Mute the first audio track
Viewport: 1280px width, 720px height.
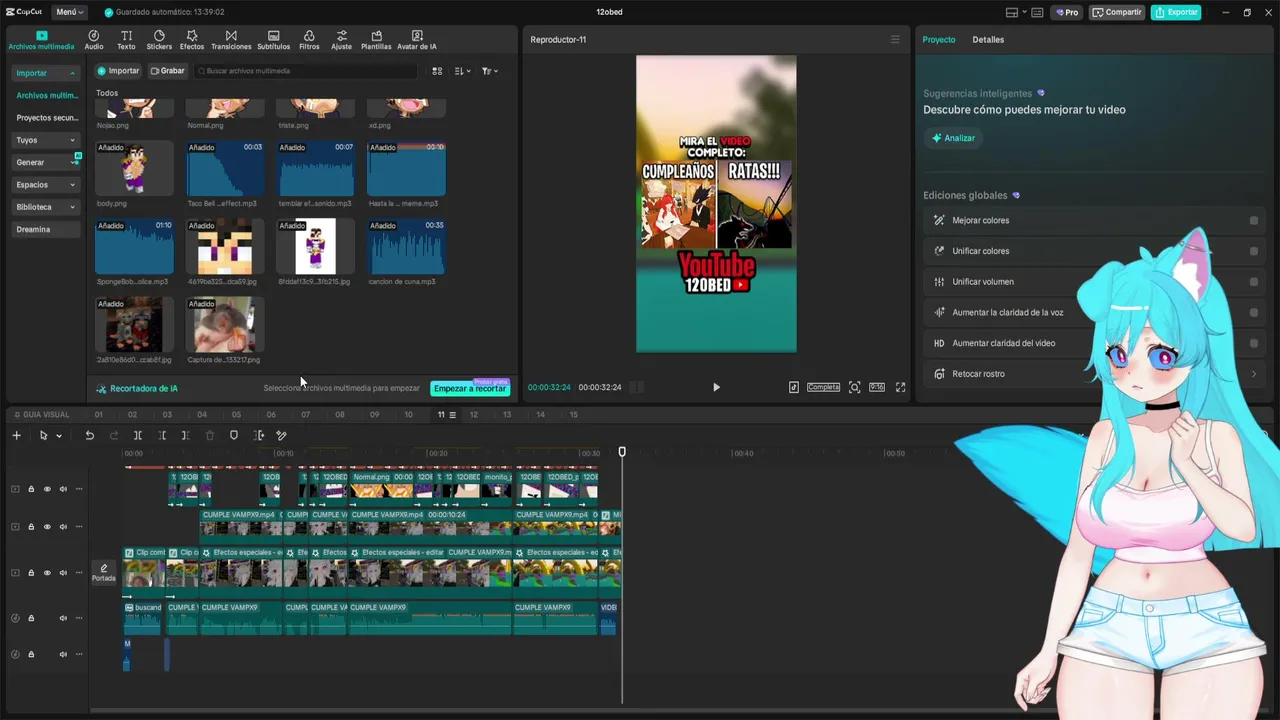coord(63,618)
